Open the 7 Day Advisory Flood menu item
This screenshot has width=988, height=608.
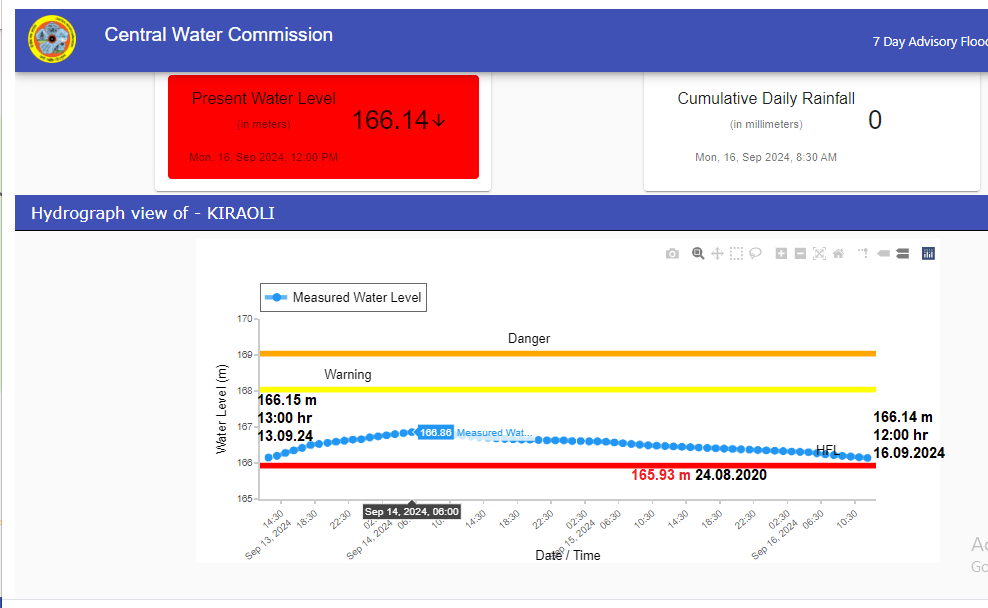coord(929,42)
